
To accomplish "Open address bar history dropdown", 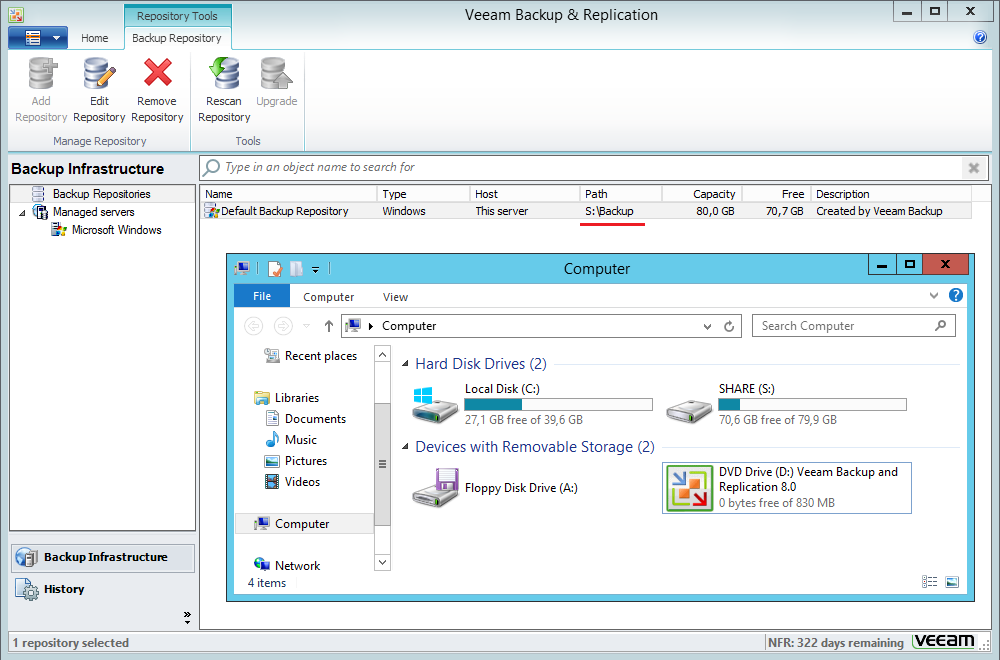I will coord(707,326).
